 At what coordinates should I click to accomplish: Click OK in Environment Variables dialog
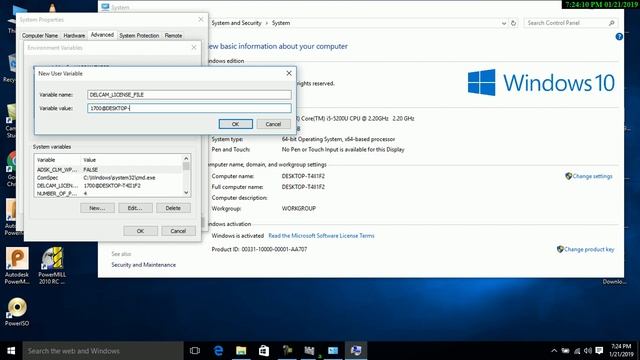[140, 231]
